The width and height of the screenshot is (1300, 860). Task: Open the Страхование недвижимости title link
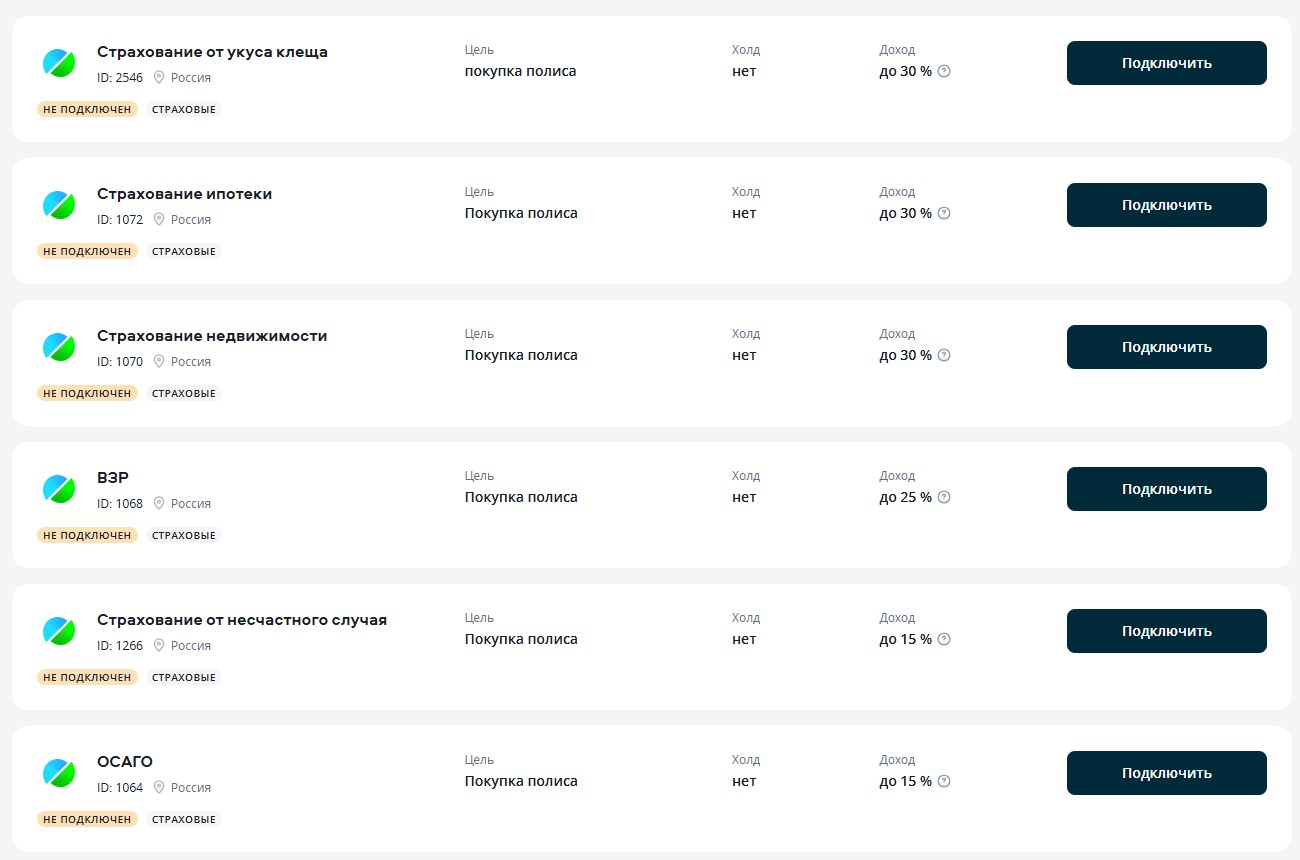tap(212, 336)
